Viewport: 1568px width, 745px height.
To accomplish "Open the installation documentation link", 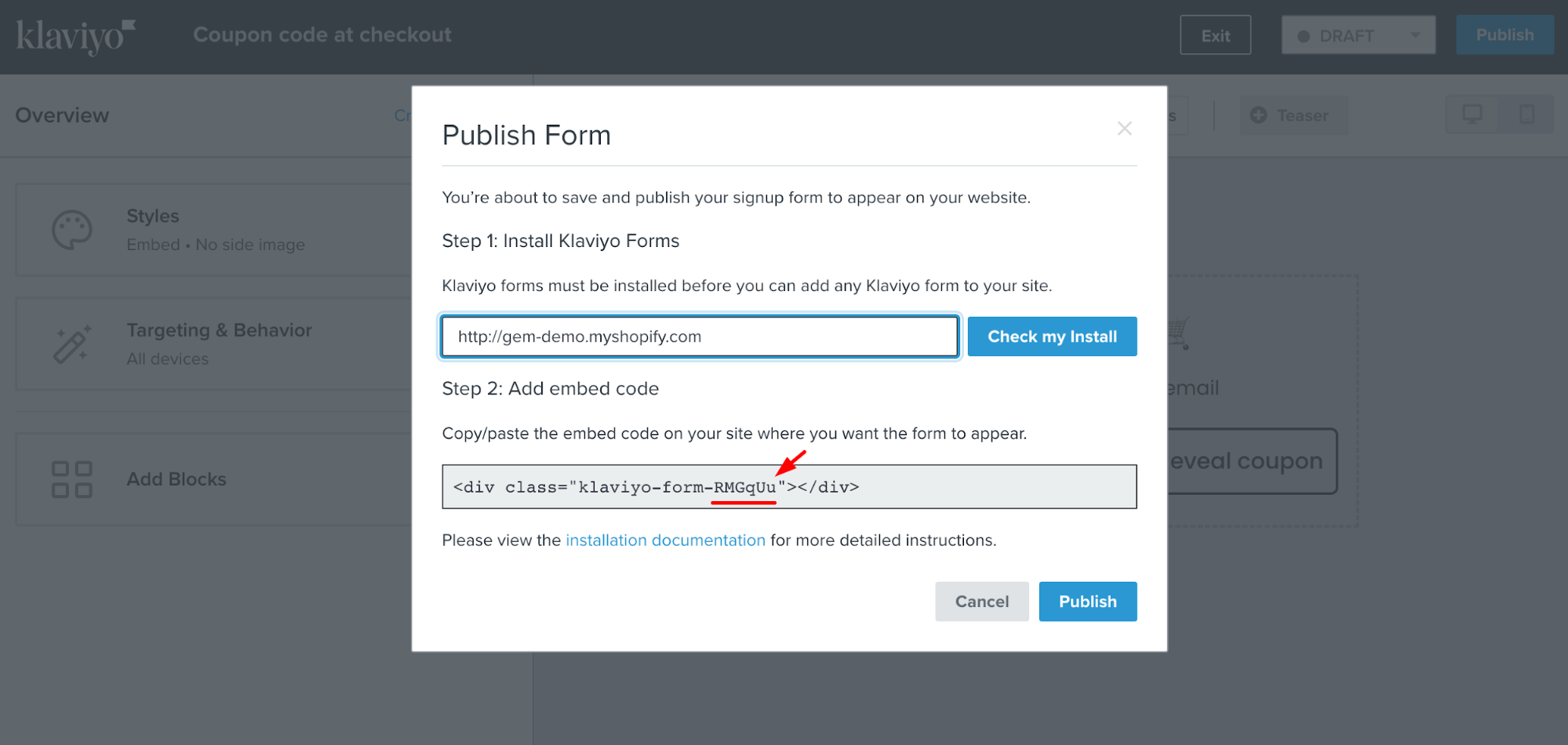I will 665,540.
